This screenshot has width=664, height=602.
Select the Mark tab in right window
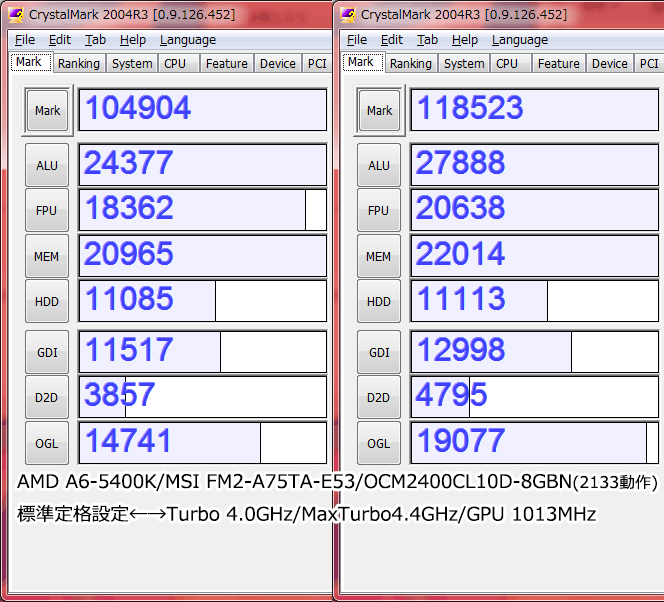pyautogui.click(x=362, y=62)
